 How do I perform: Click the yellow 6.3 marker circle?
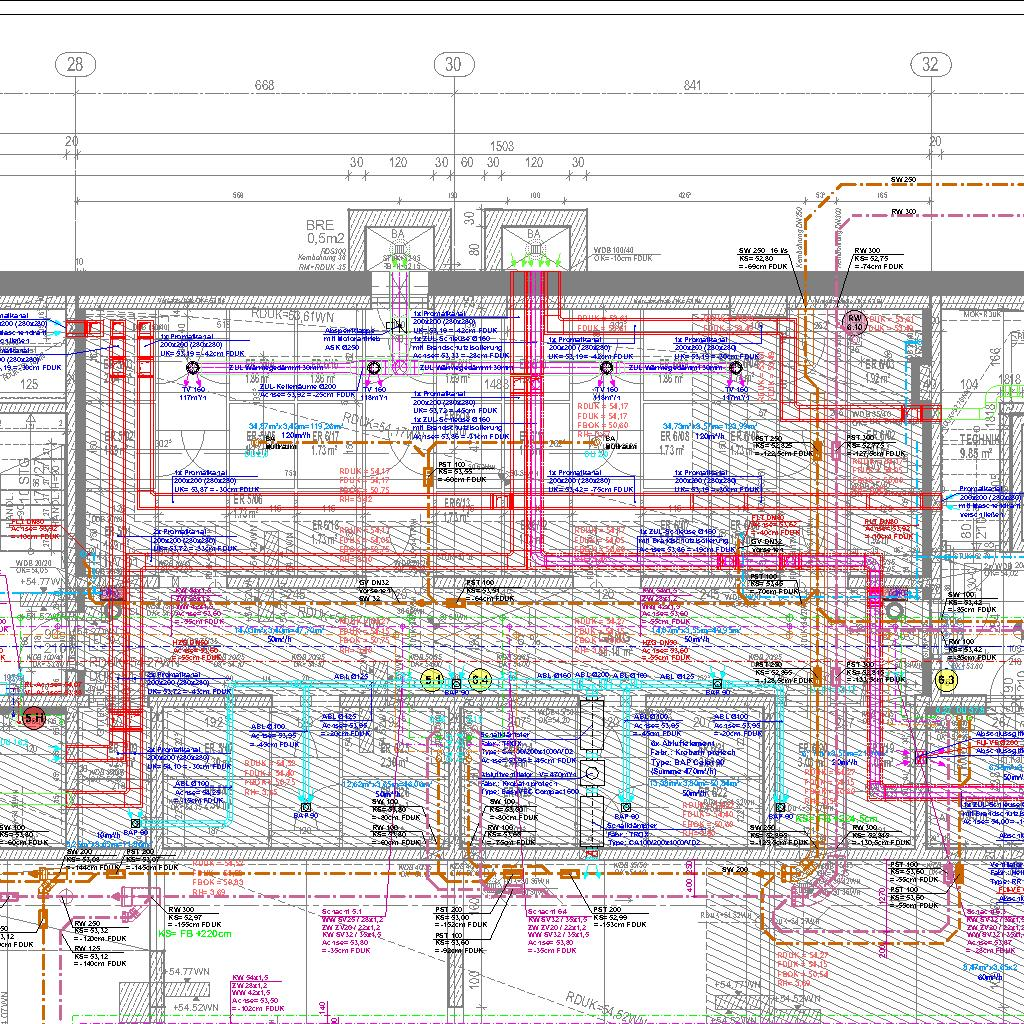pos(946,681)
